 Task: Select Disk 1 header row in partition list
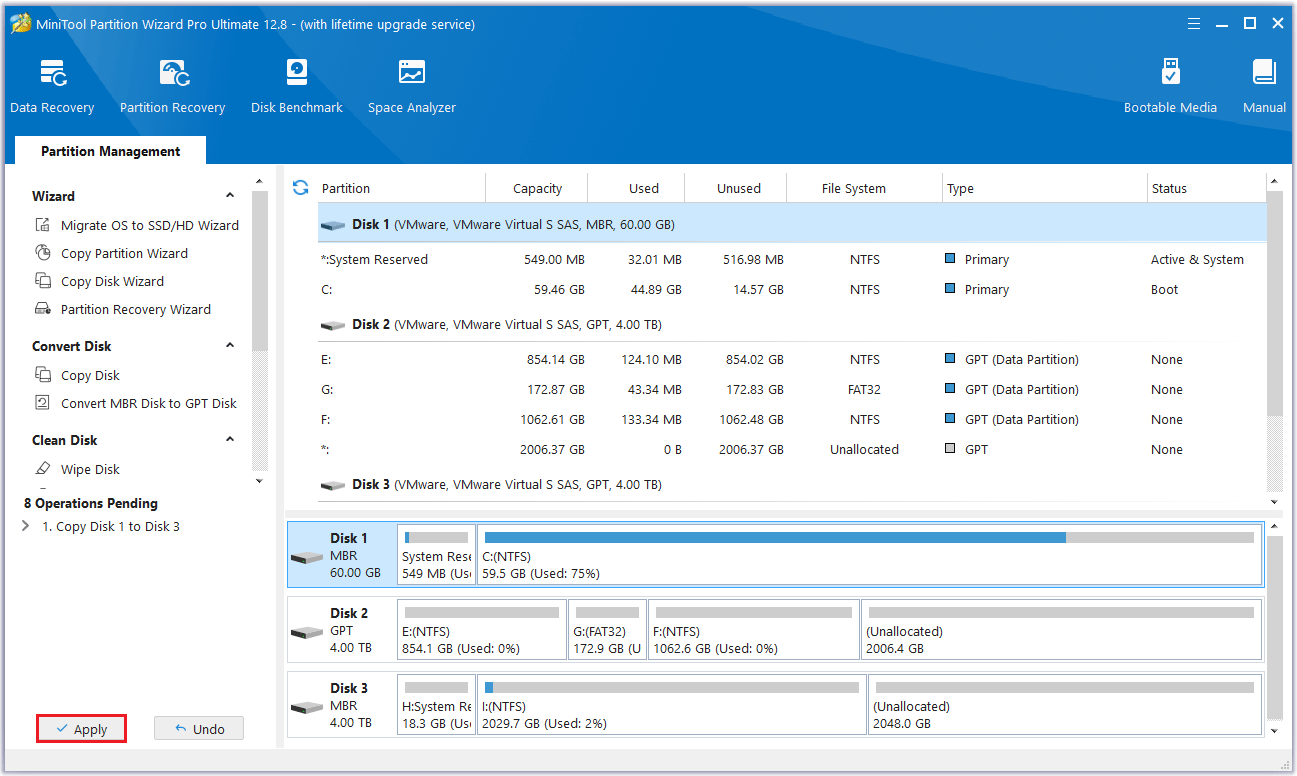[792, 225]
